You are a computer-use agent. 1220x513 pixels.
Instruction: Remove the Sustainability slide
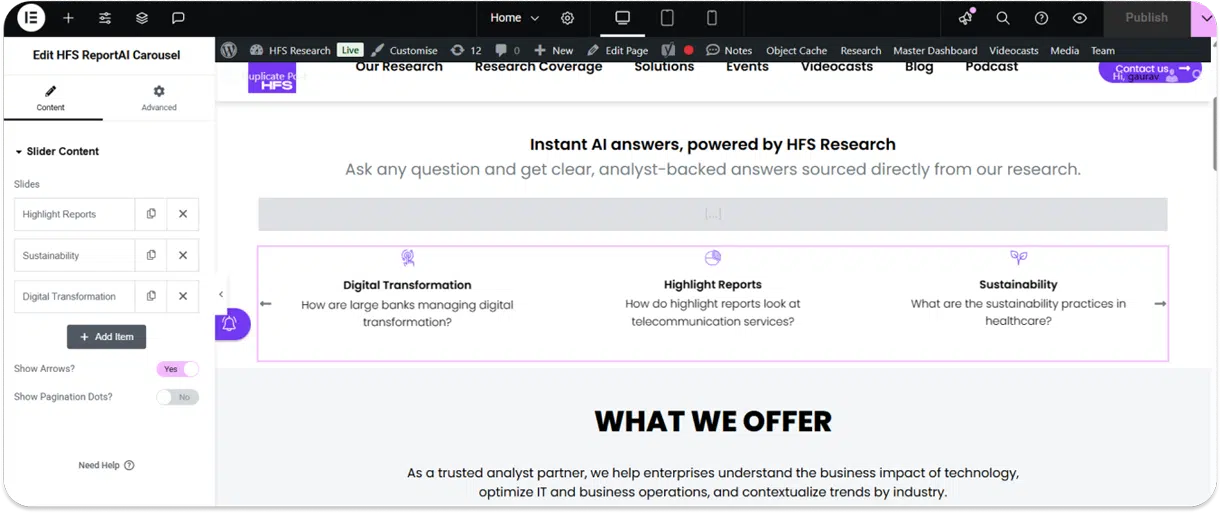pos(183,255)
